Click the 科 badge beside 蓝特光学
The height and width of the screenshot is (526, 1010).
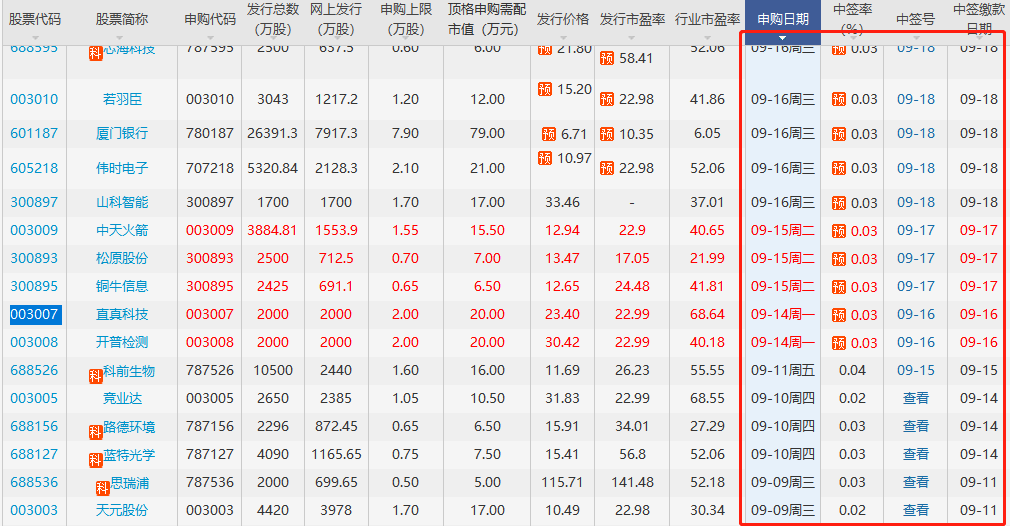(x=95, y=460)
